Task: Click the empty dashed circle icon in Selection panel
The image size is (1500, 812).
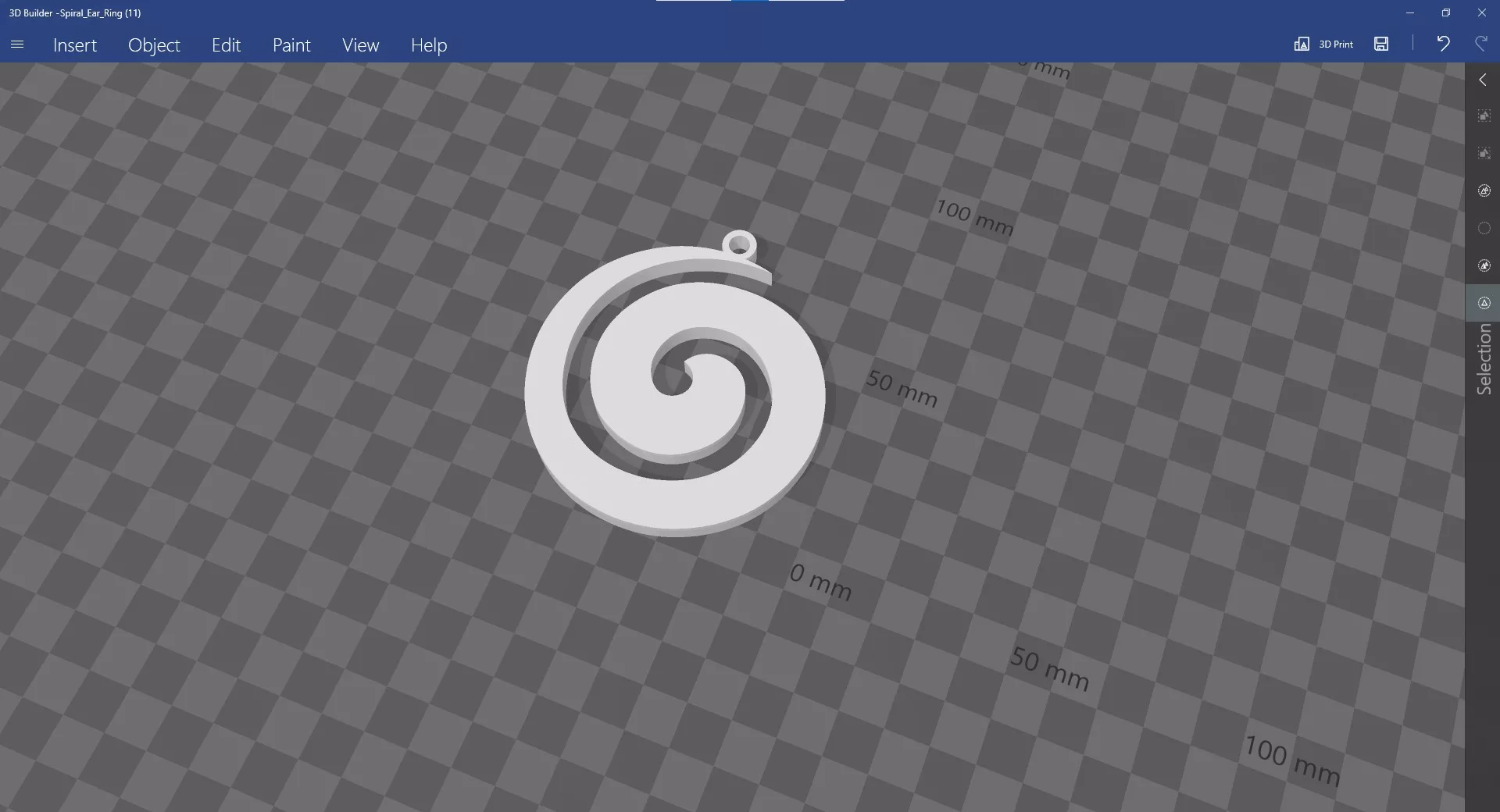Action: click(1484, 228)
